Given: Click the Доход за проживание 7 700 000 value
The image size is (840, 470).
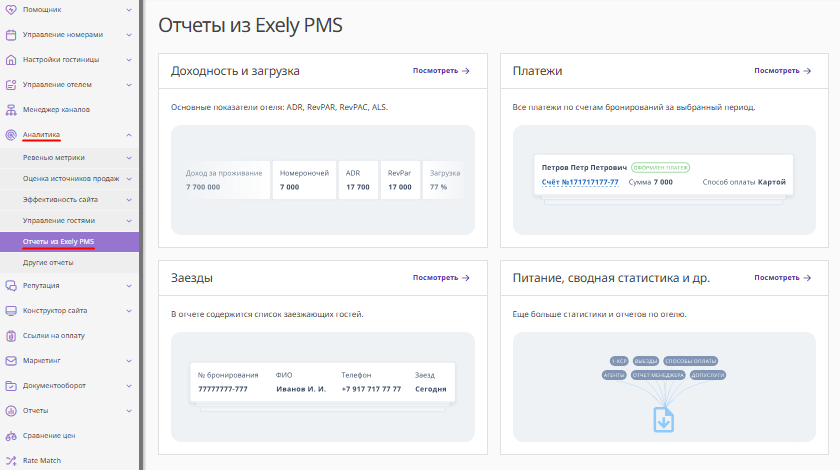Looking at the screenshot, I should [x=203, y=187].
